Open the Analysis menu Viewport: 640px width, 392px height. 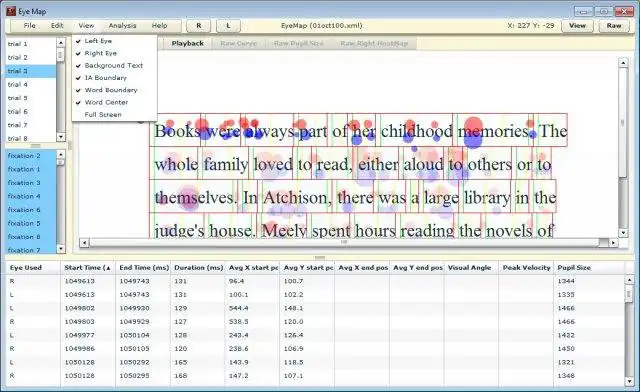tap(122, 26)
